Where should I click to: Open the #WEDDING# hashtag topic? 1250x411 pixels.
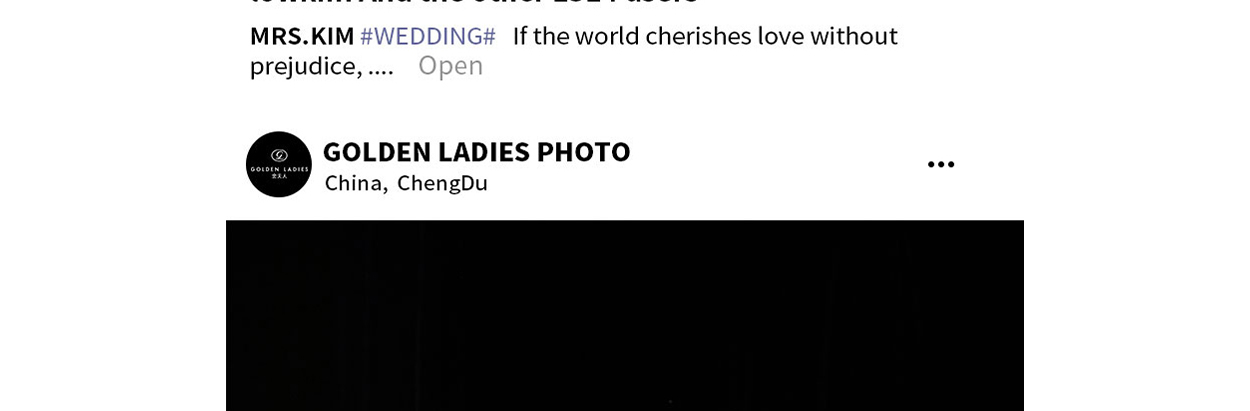pos(428,36)
